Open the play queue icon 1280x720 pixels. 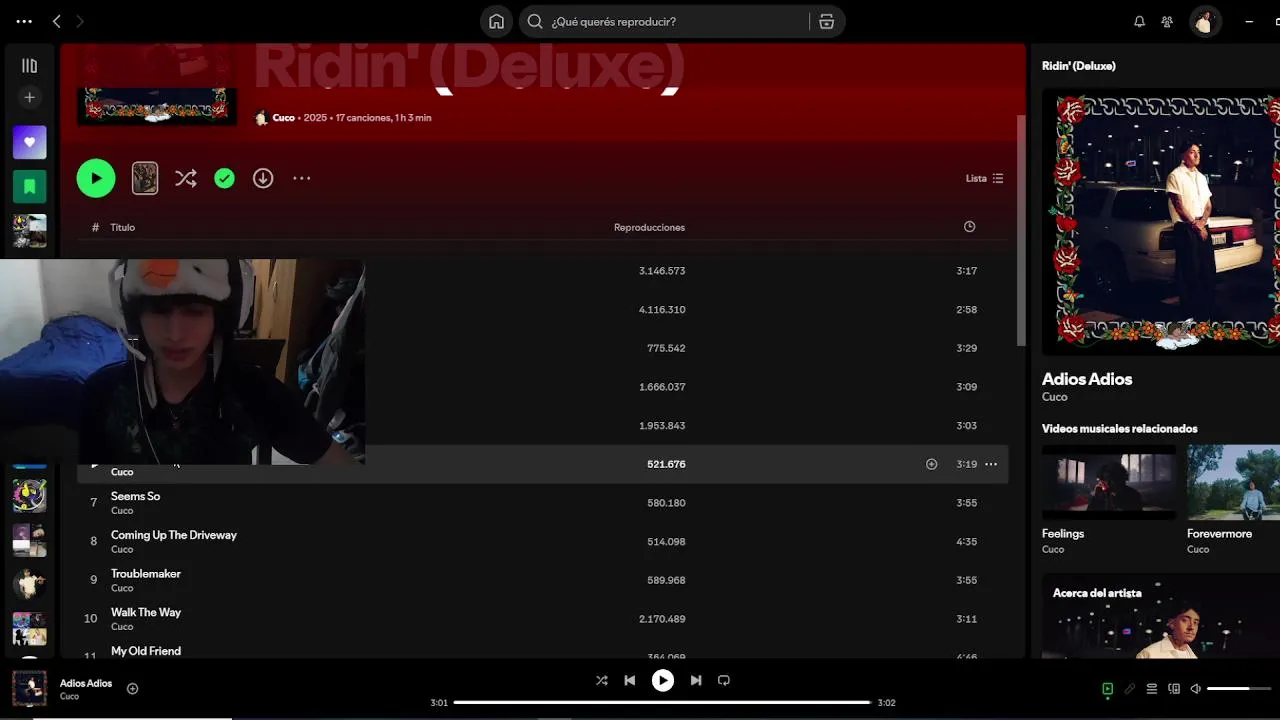click(1151, 689)
